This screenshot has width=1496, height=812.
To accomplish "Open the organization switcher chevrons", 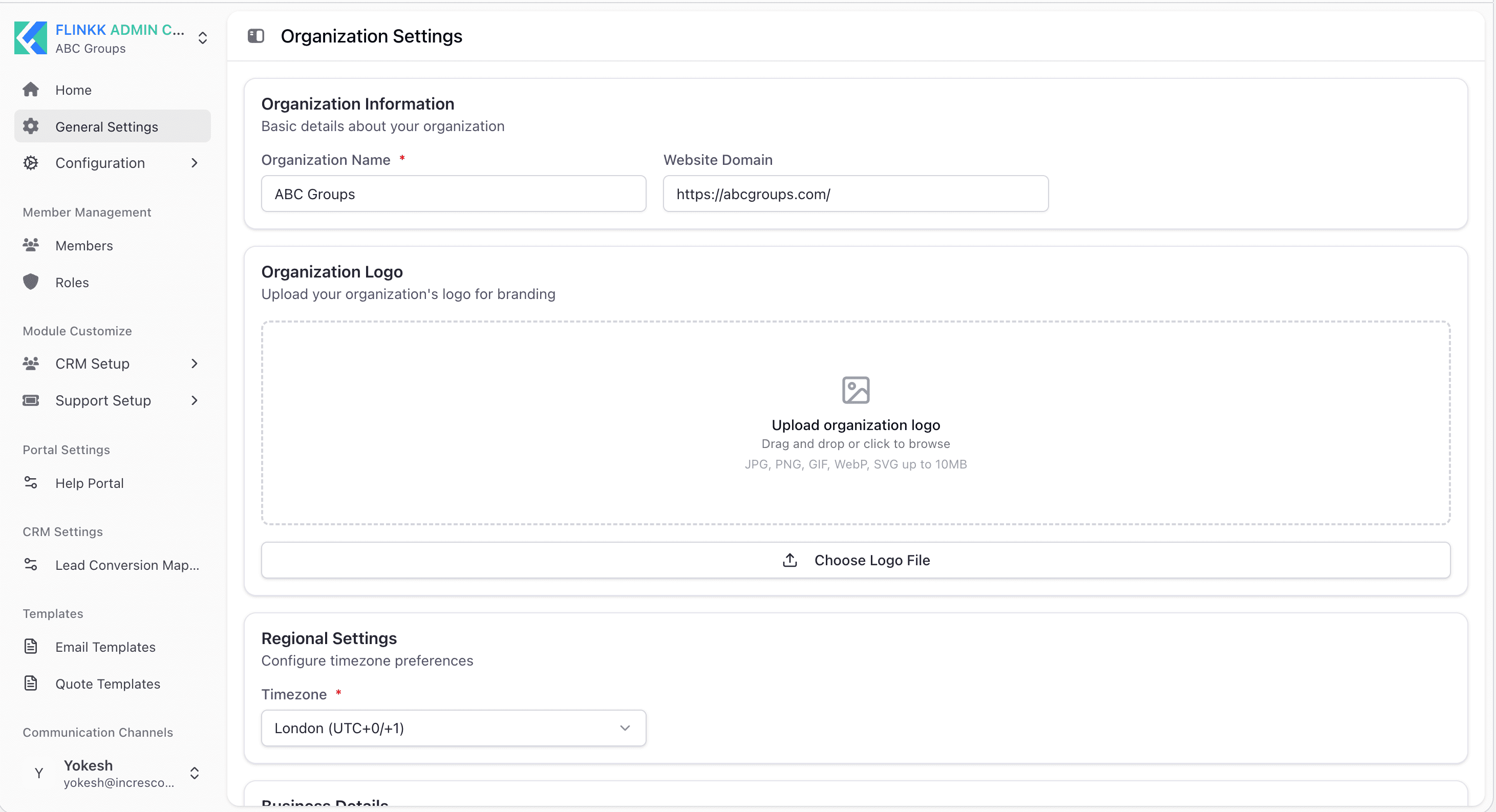I will coord(203,38).
